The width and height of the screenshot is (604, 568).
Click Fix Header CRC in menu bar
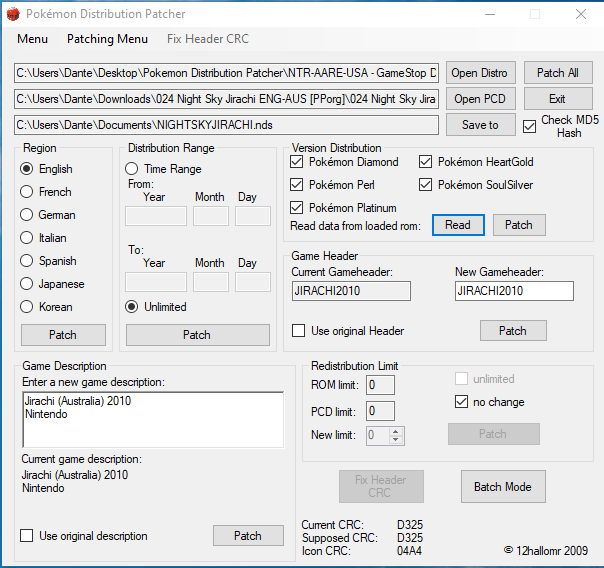[208, 39]
